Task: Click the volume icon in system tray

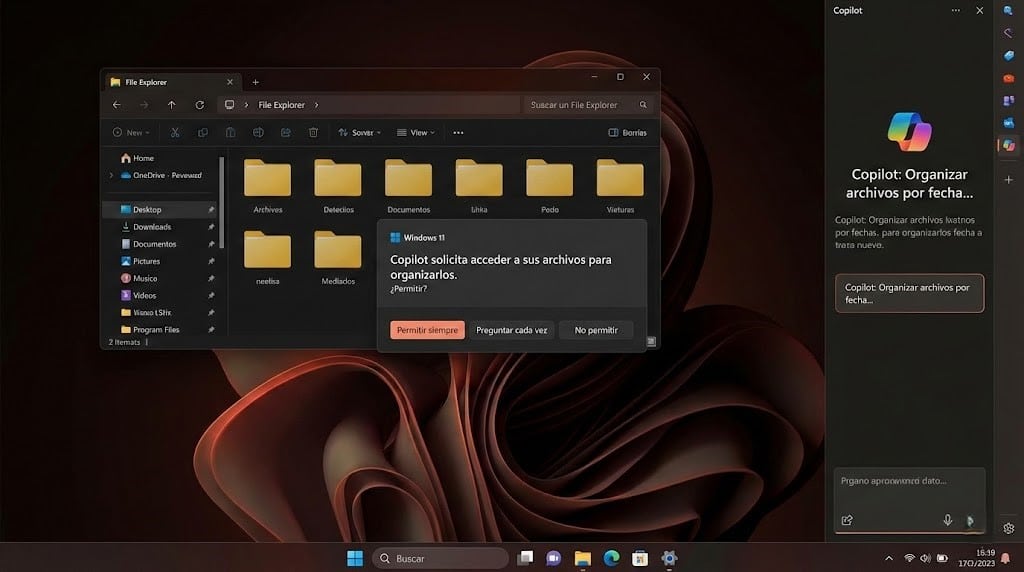Action: coord(925,558)
